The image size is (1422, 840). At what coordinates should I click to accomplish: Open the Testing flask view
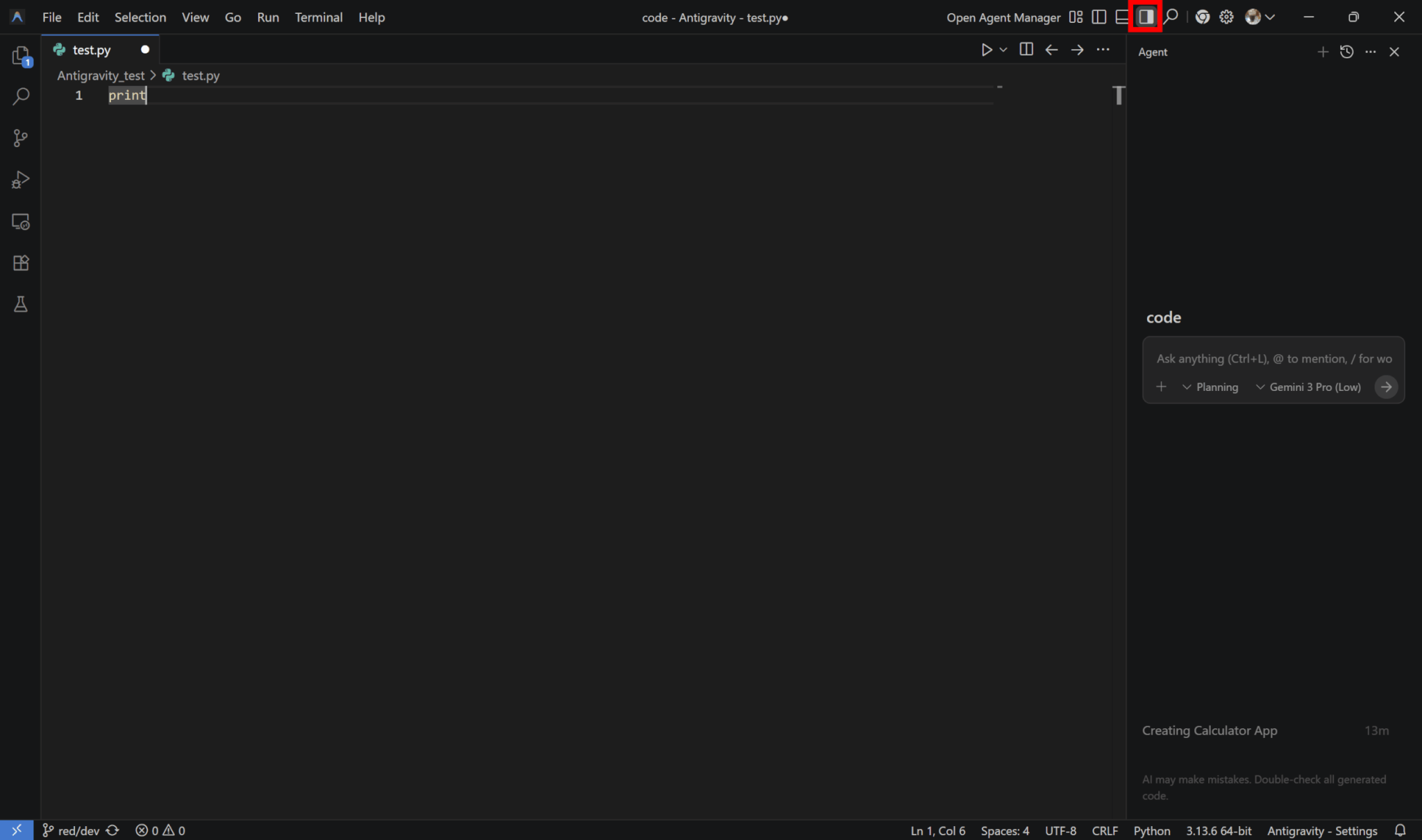(21, 304)
